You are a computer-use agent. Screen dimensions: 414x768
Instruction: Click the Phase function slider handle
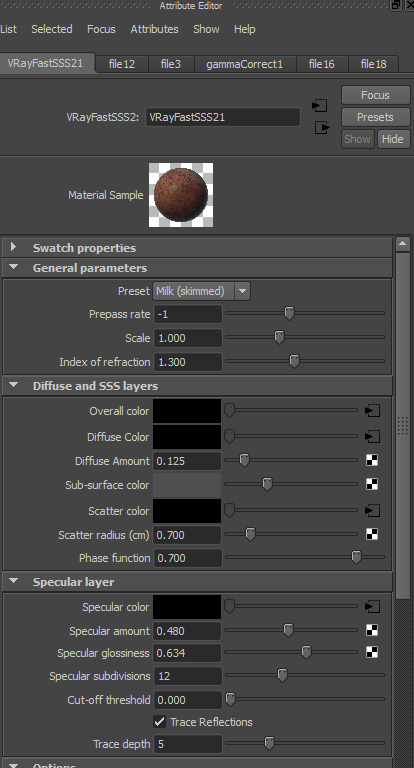(x=356, y=557)
